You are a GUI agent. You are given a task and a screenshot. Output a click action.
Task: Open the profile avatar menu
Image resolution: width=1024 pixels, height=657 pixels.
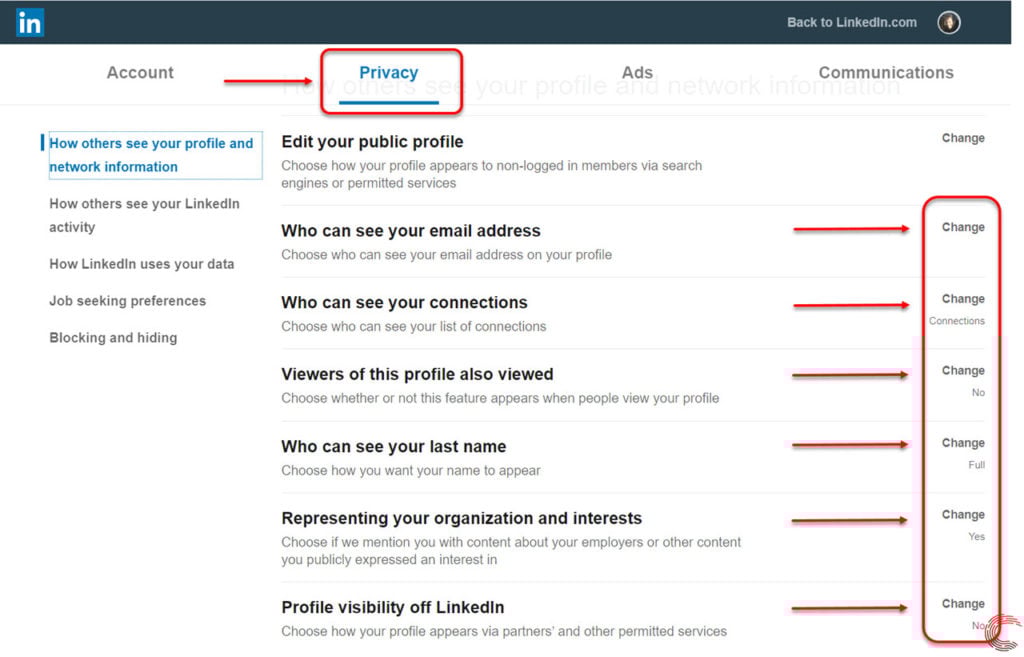tap(949, 22)
